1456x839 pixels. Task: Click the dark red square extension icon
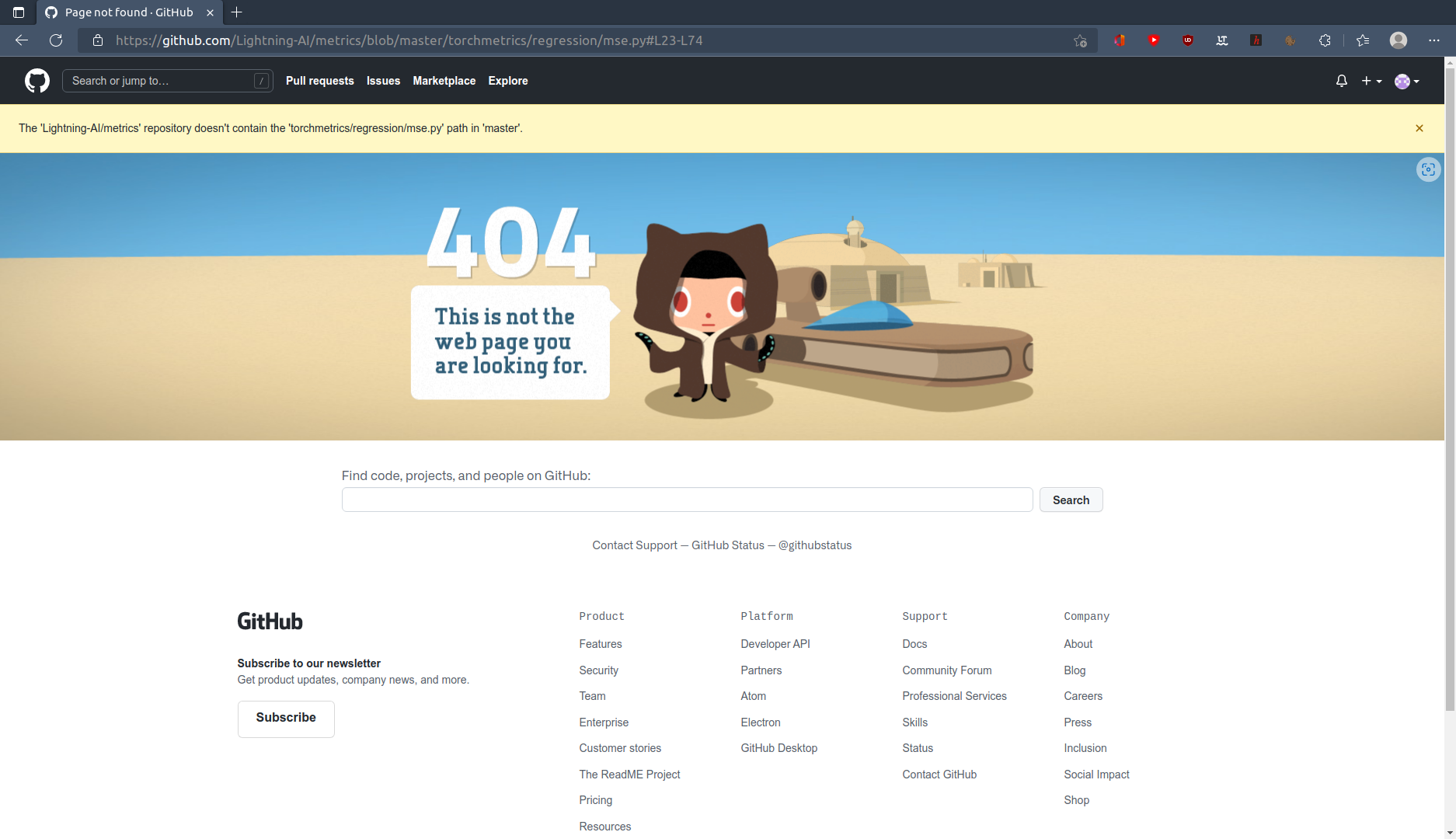1256,40
